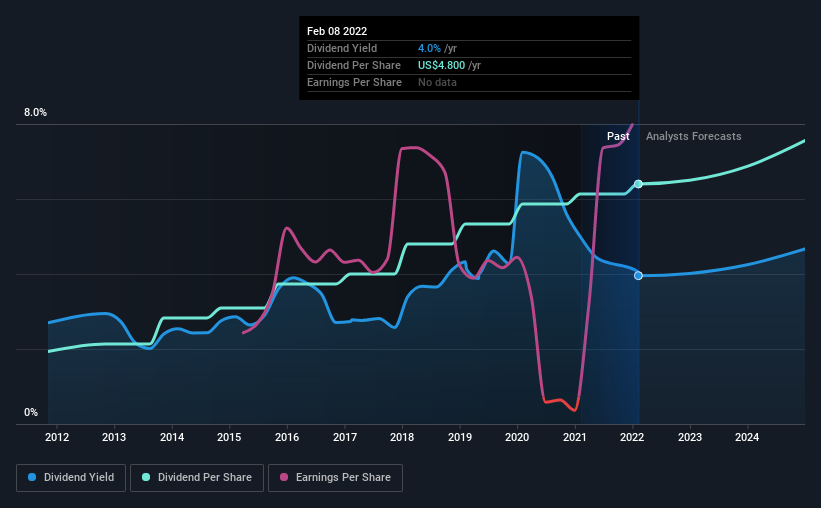
Task: Click the Past region label
Action: point(618,136)
